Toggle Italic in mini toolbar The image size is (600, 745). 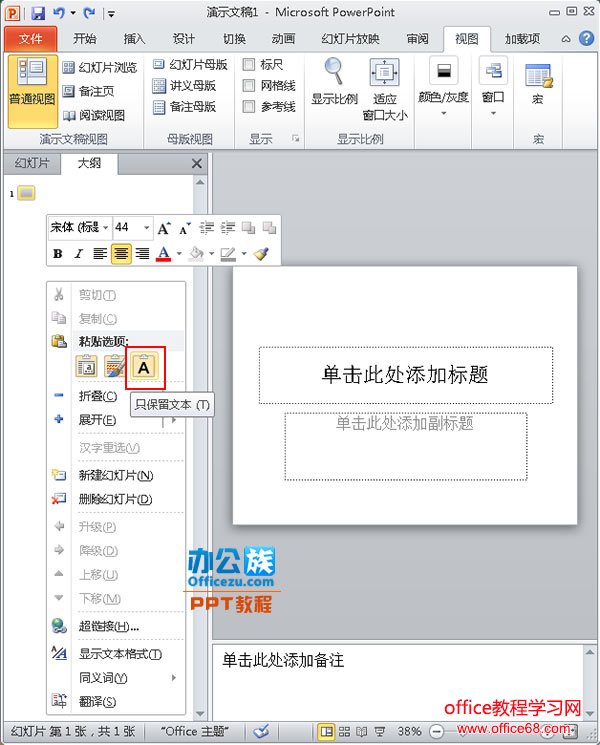pyautogui.click(x=78, y=254)
